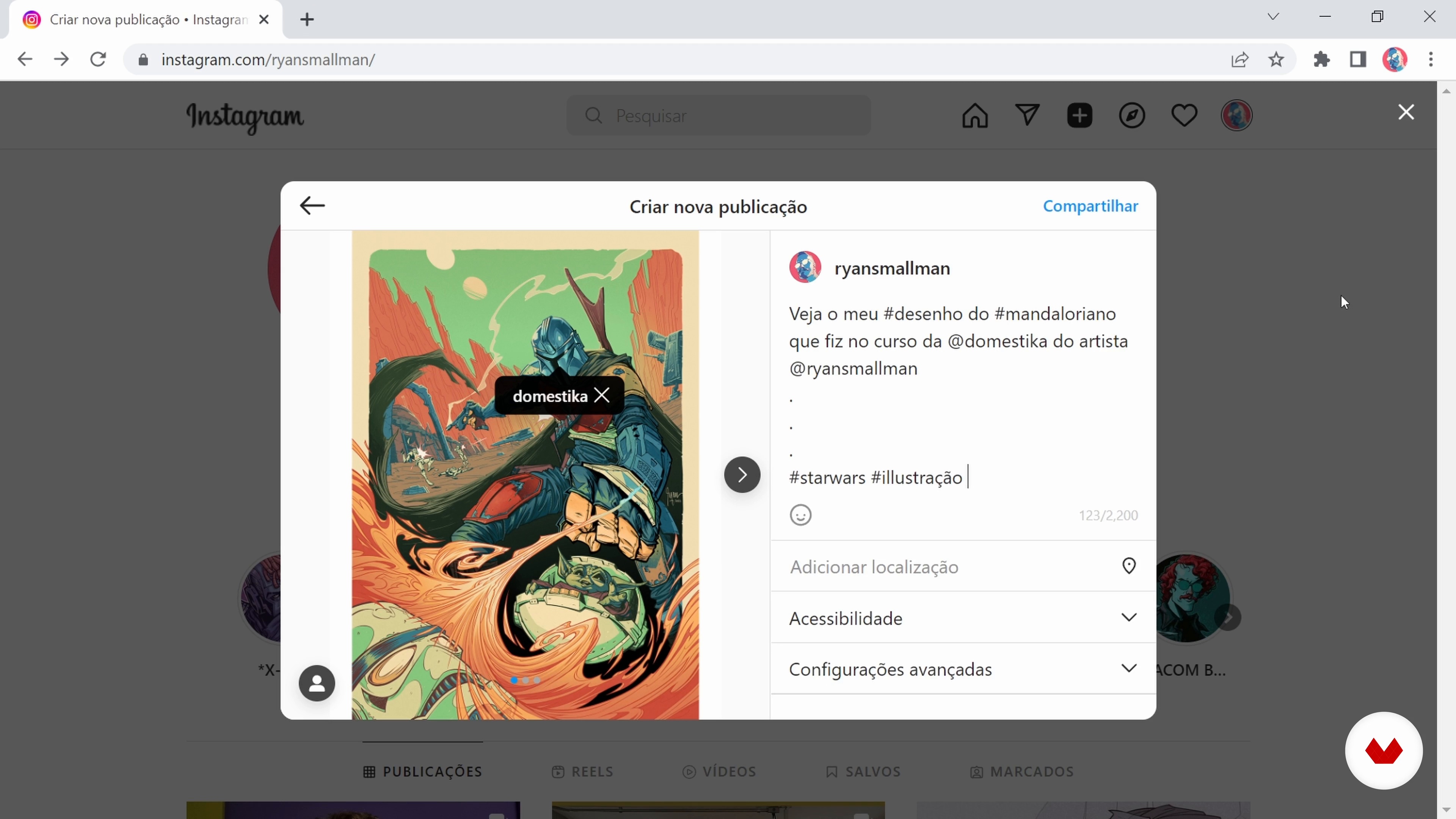Click the new post plus icon
Screen dimensions: 1456x819
point(1079,115)
